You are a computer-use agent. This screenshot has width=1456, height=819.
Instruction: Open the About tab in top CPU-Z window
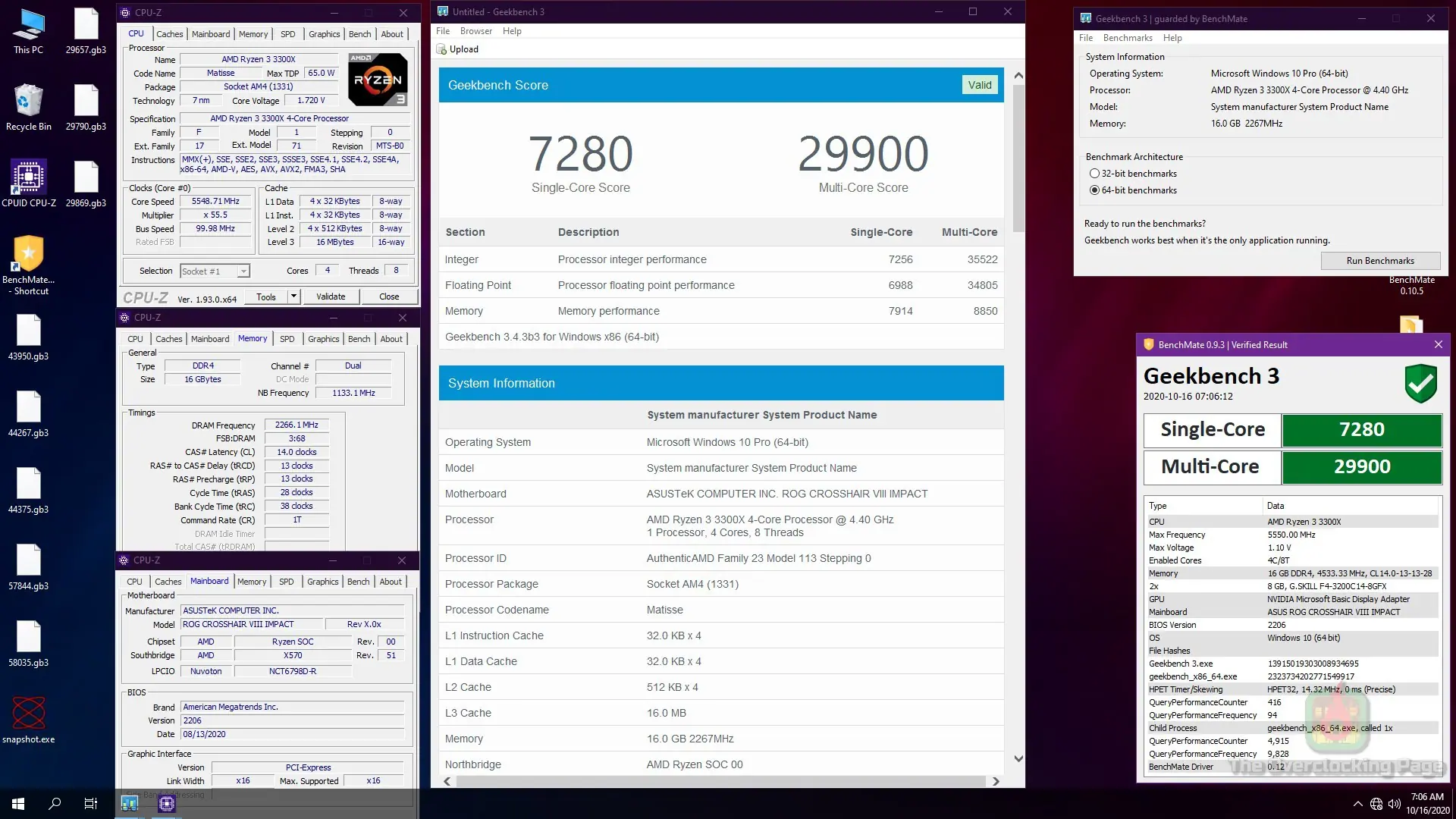click(392, 34)
